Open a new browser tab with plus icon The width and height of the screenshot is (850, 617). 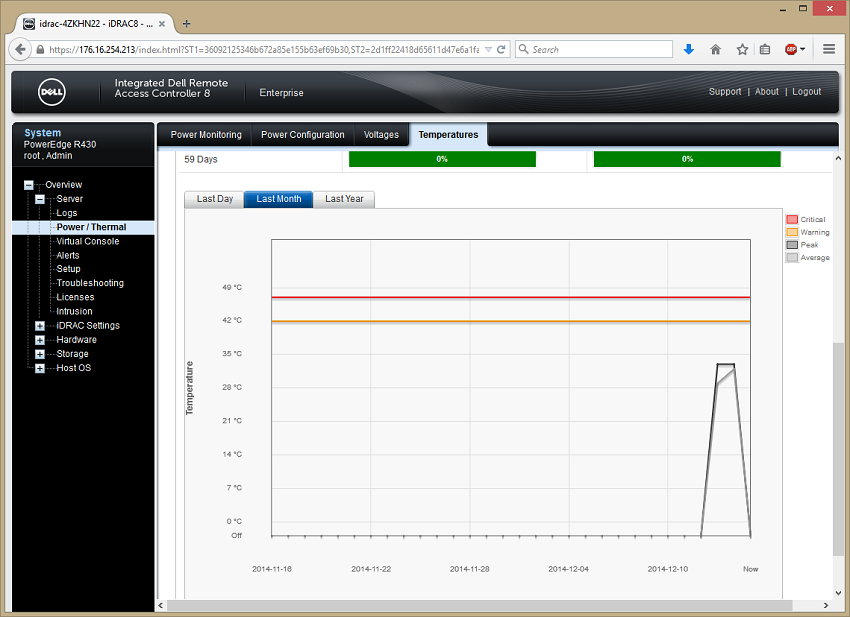click(x=186, y=23)
